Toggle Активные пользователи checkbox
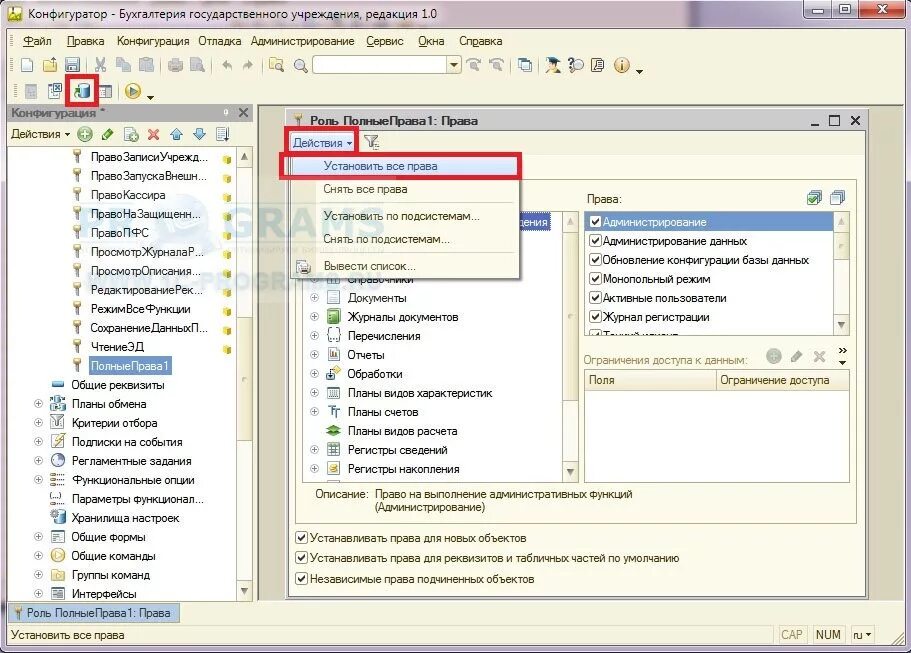The height and width of the screenshot is (653, 911). tap(595, 298)
